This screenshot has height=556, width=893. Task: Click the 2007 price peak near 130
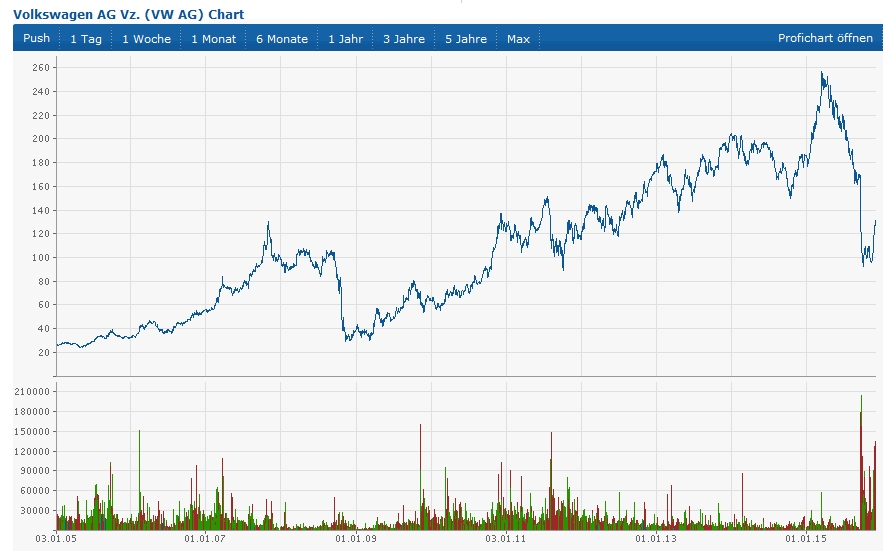(x=268, y=223)
